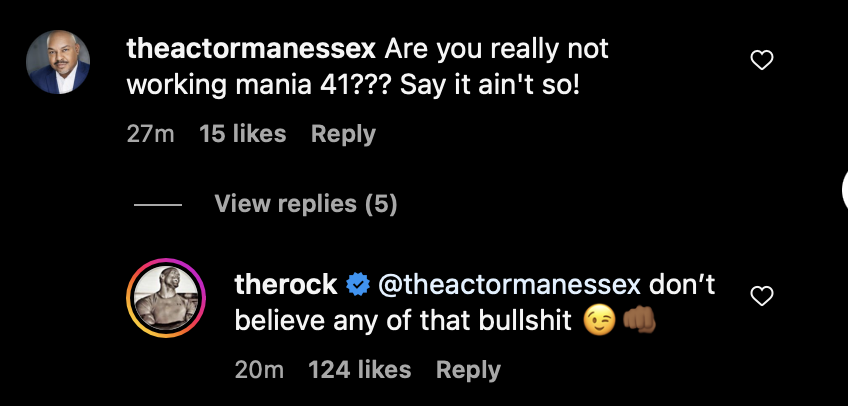848x406 pixels.
Task: Click the winking face emoji
Action: pos(599,322)
